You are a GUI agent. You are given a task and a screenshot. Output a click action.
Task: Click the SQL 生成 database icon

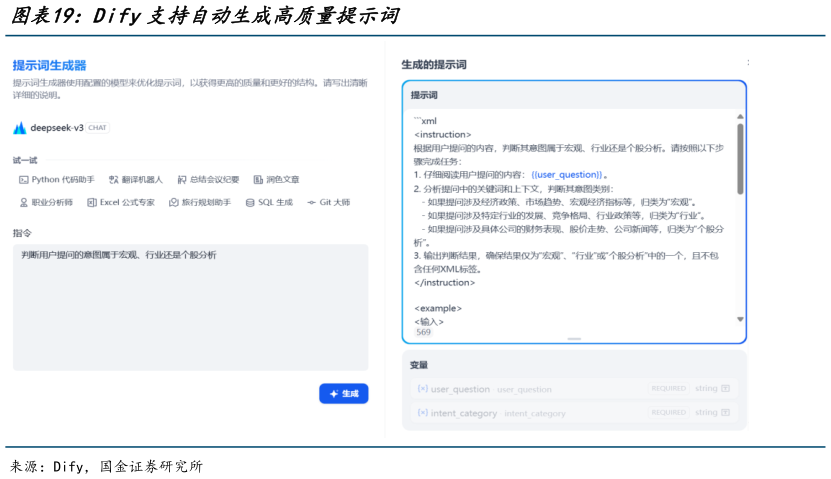[x=250, y=202]
